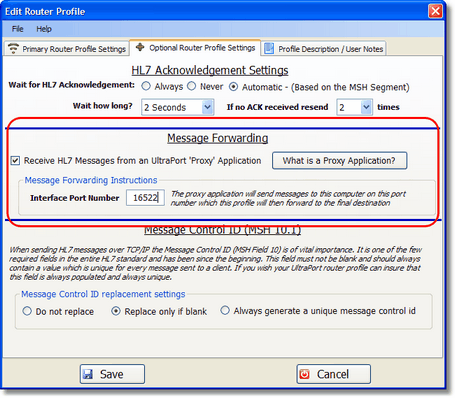Close the Edit Router Profile window
This screenshot has height=398, width=455.
[435, 11]
